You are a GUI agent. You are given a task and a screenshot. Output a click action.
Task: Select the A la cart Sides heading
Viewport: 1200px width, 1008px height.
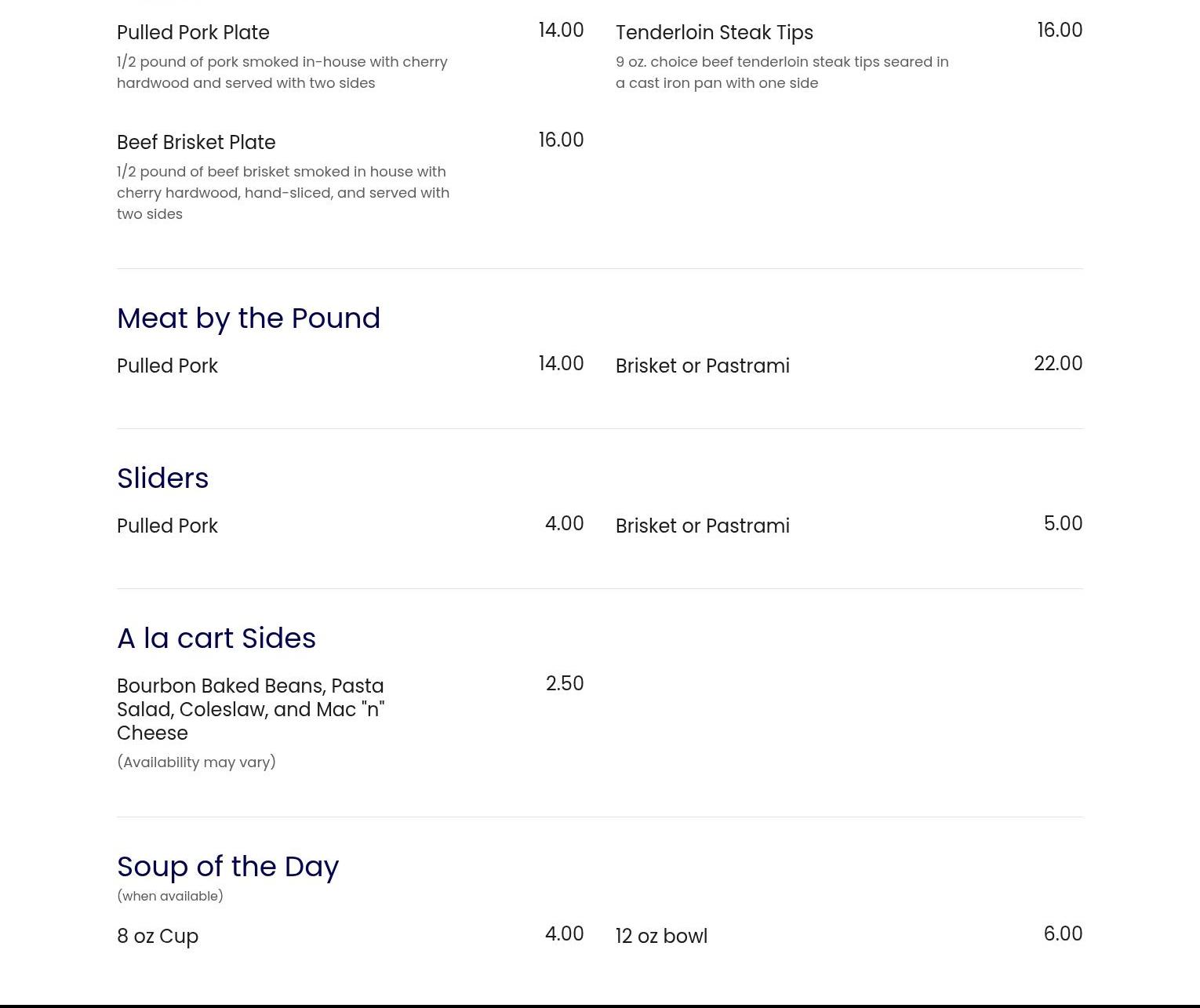pyautogui.click(x=216, y=639)
